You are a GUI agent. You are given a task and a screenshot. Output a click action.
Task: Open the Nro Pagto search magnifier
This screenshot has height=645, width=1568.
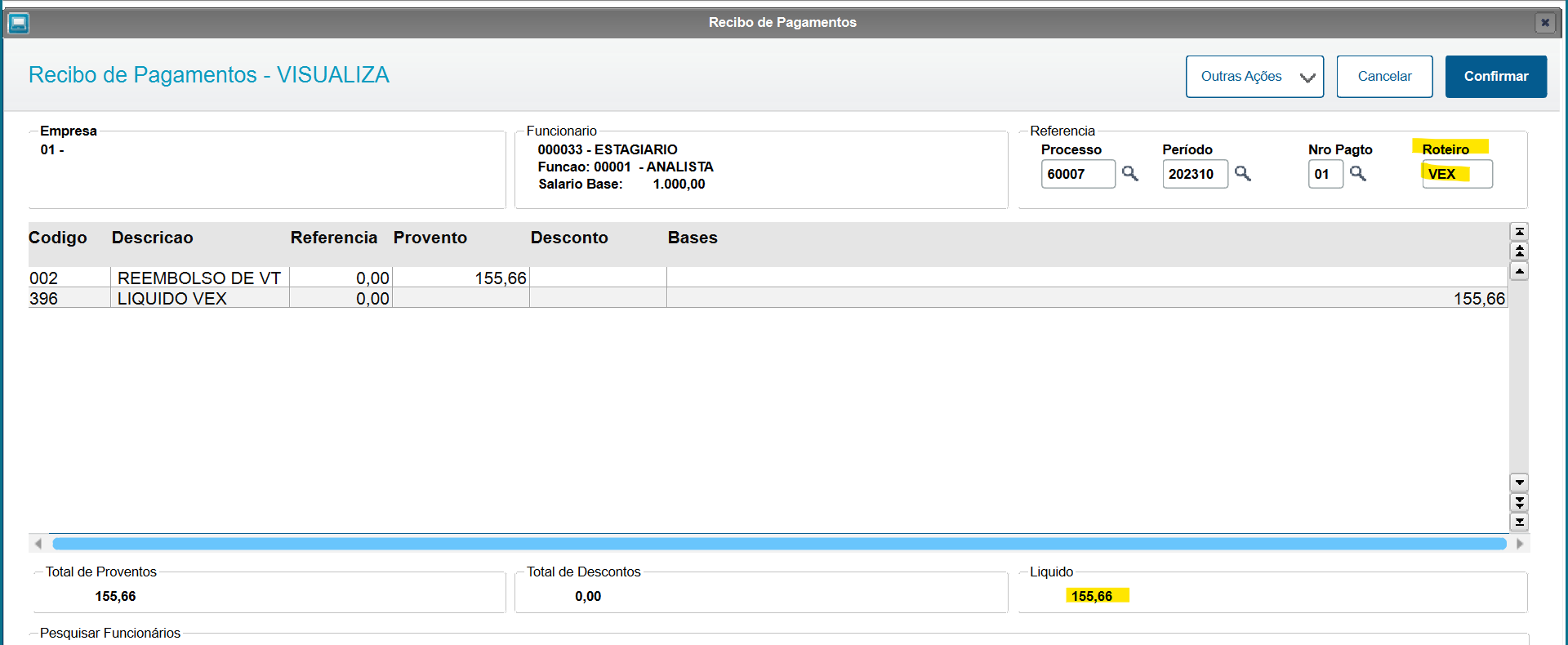(x=1358, y=173)
